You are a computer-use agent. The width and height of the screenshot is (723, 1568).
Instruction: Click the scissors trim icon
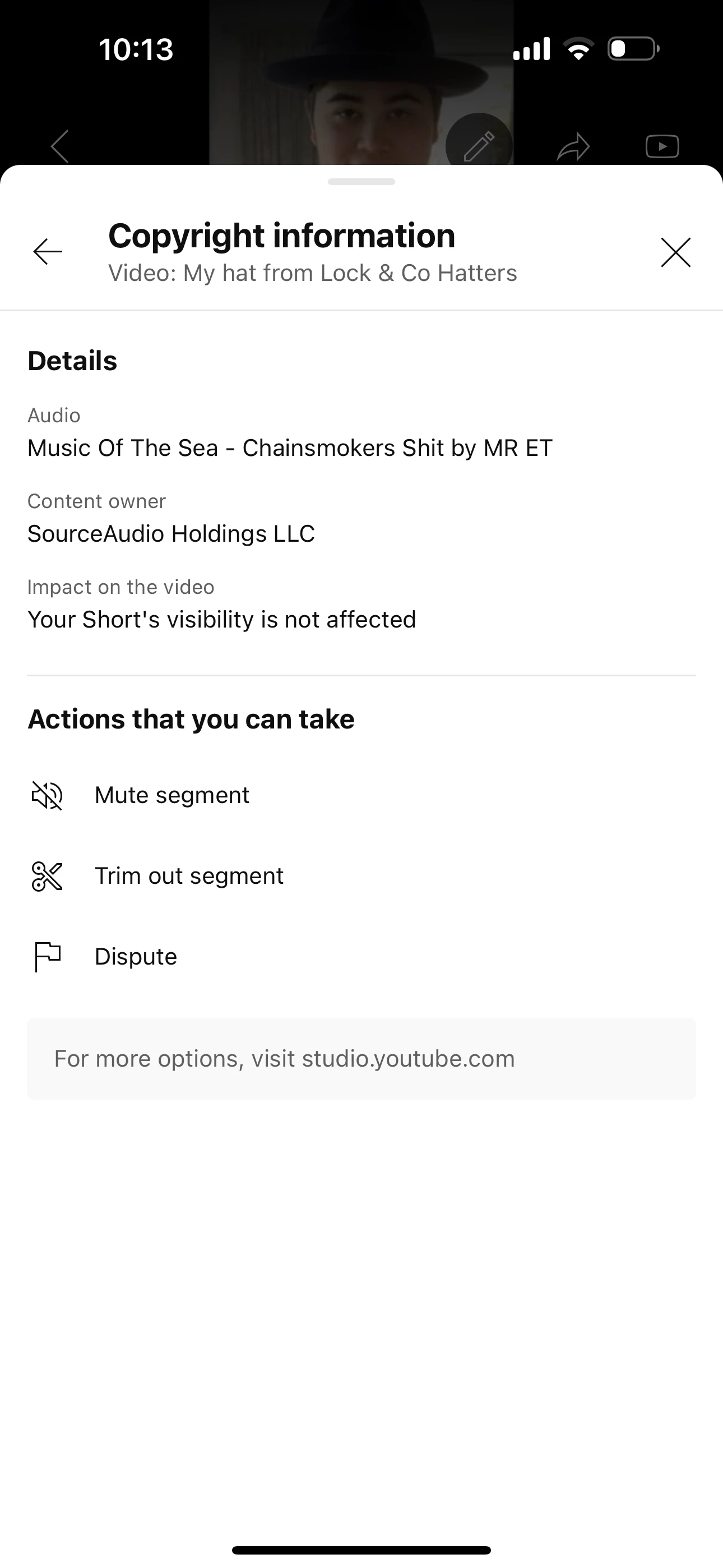point(47,877)
